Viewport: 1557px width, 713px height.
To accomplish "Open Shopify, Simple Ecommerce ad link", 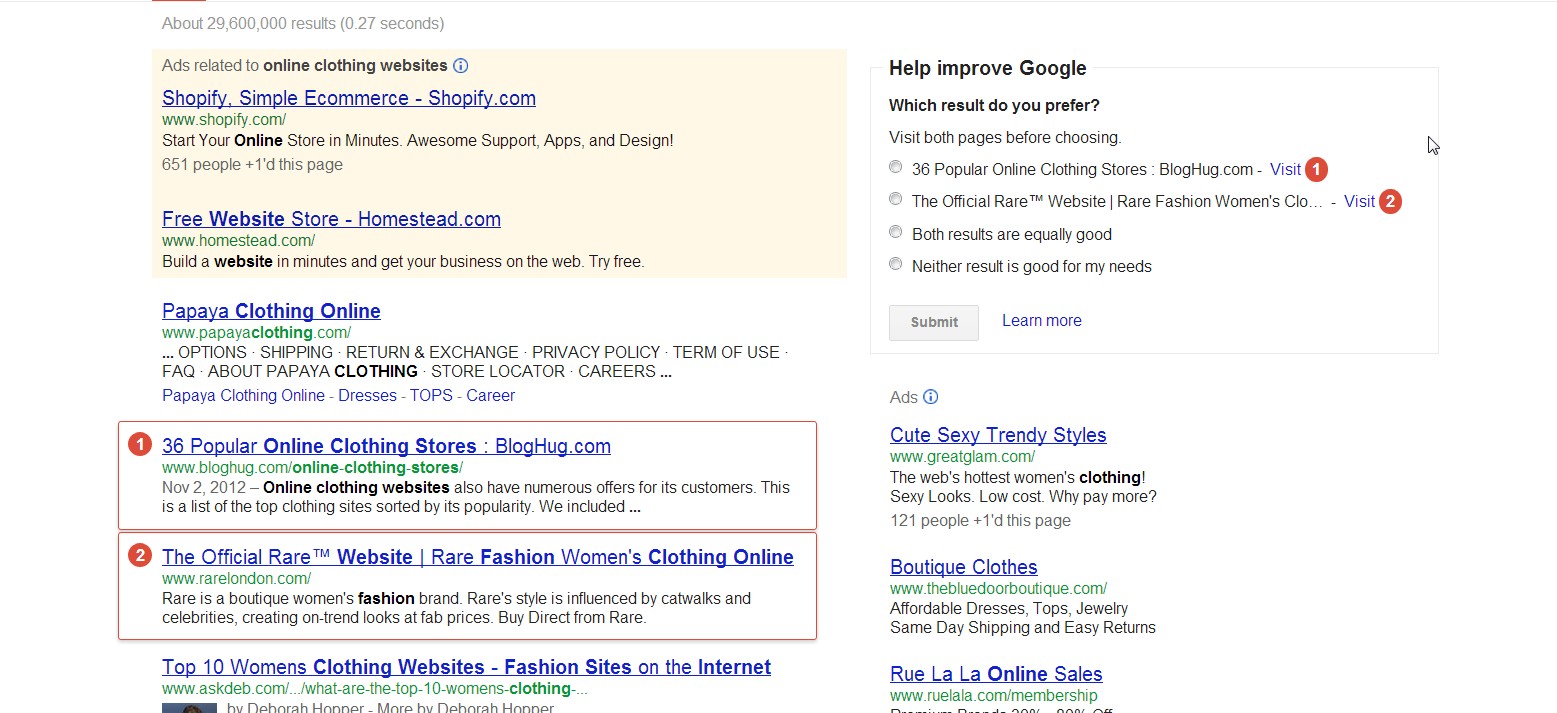I will coord(349,98).
